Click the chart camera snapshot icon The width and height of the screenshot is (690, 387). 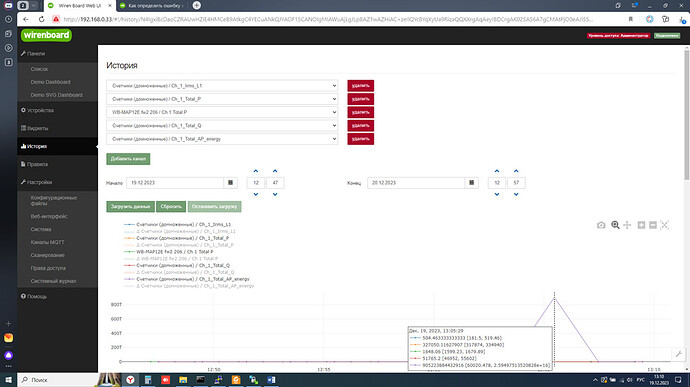[601, 225]
